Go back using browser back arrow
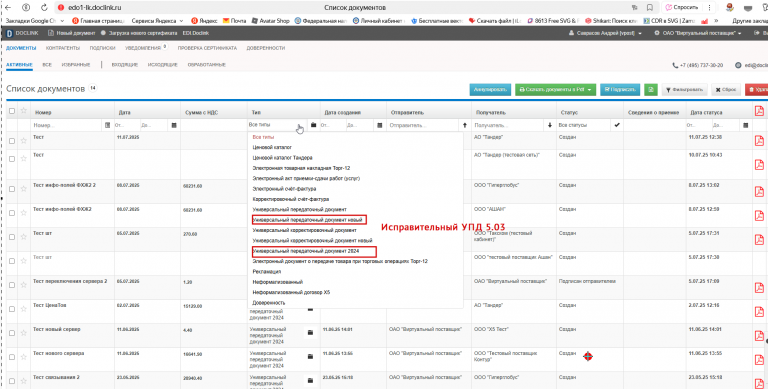The width and height of the screenshot is (768, 389). click(x=8, y=7)
